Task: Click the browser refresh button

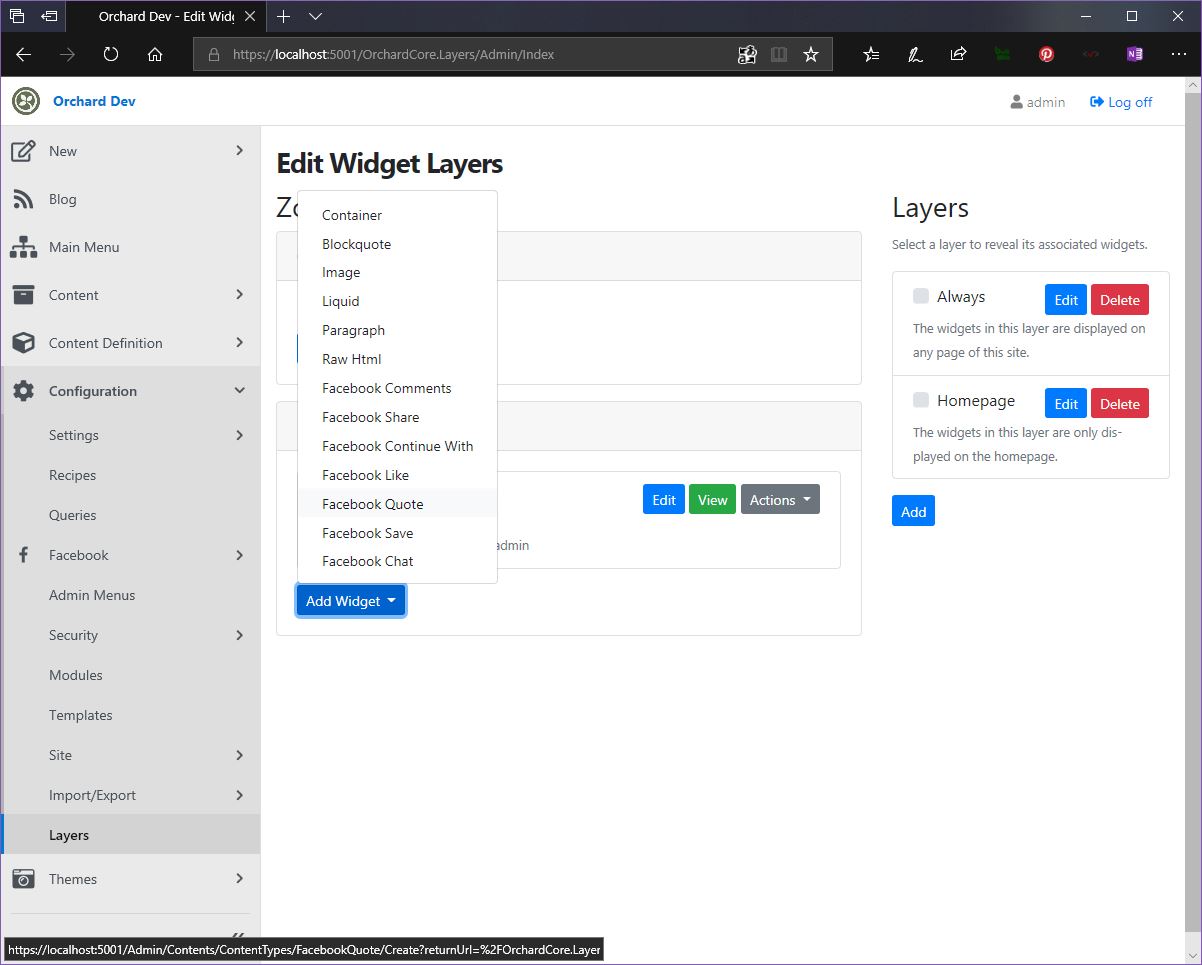Action: (111, 54)
